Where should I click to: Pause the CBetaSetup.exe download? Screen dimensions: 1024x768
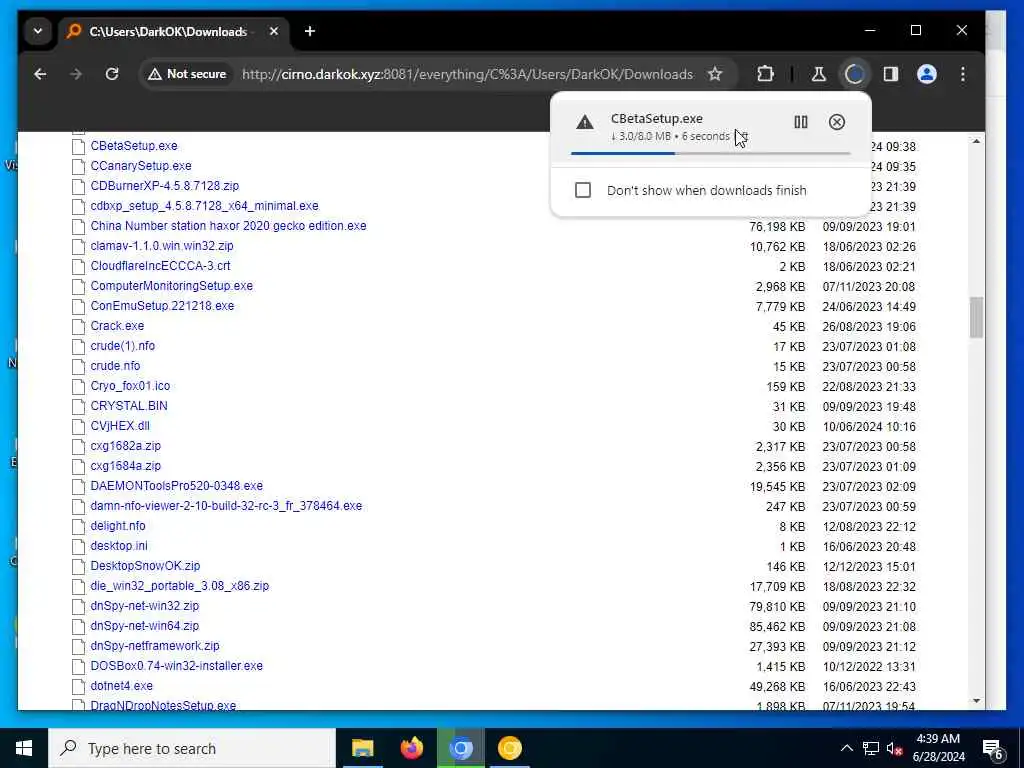(x=801, y=122)
